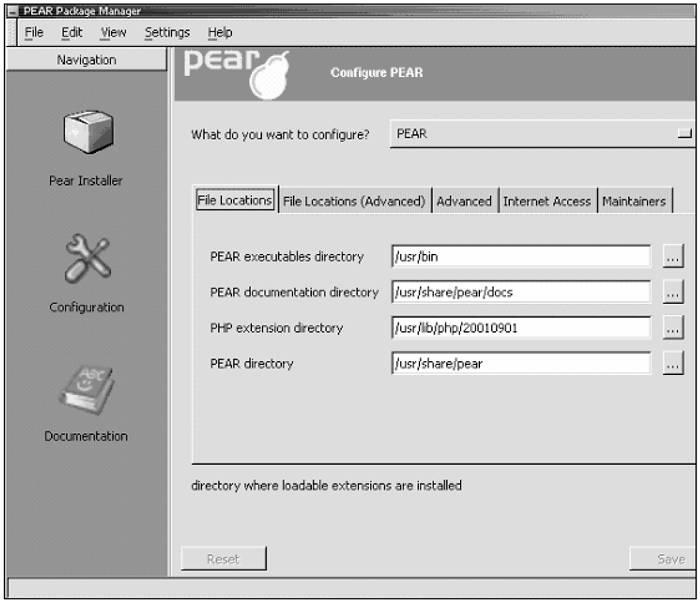The height and width of the screenshot is (603, 700).
Task: Select the Configuration tools icon
Action: pyautogui.click(x=88, y=258)
